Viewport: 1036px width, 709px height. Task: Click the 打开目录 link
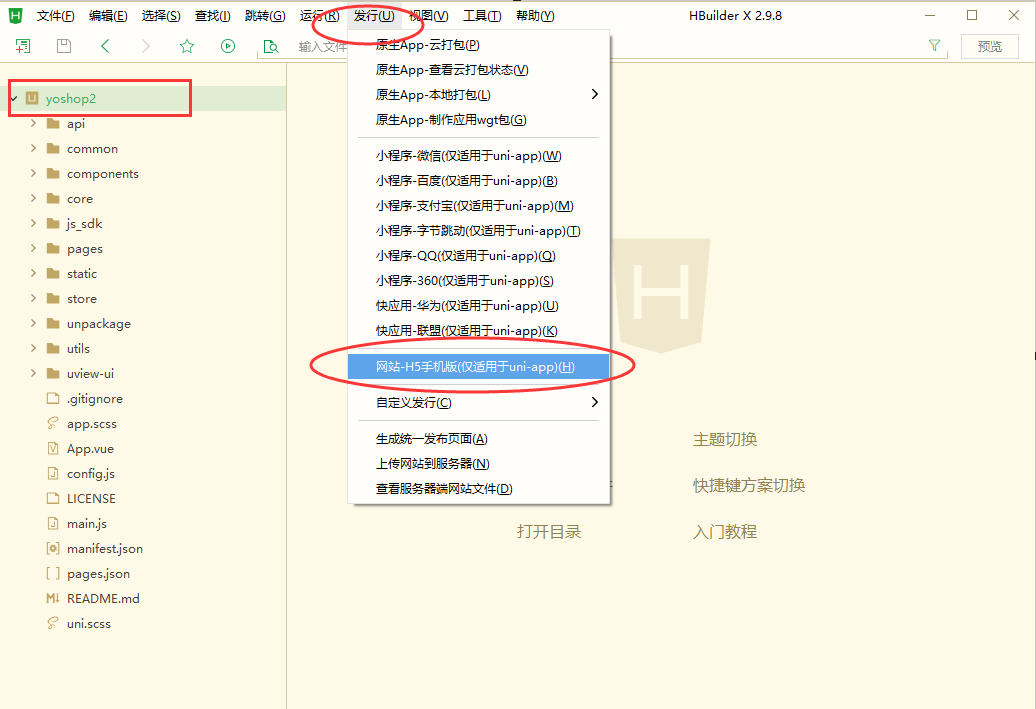tap(549, 532)
